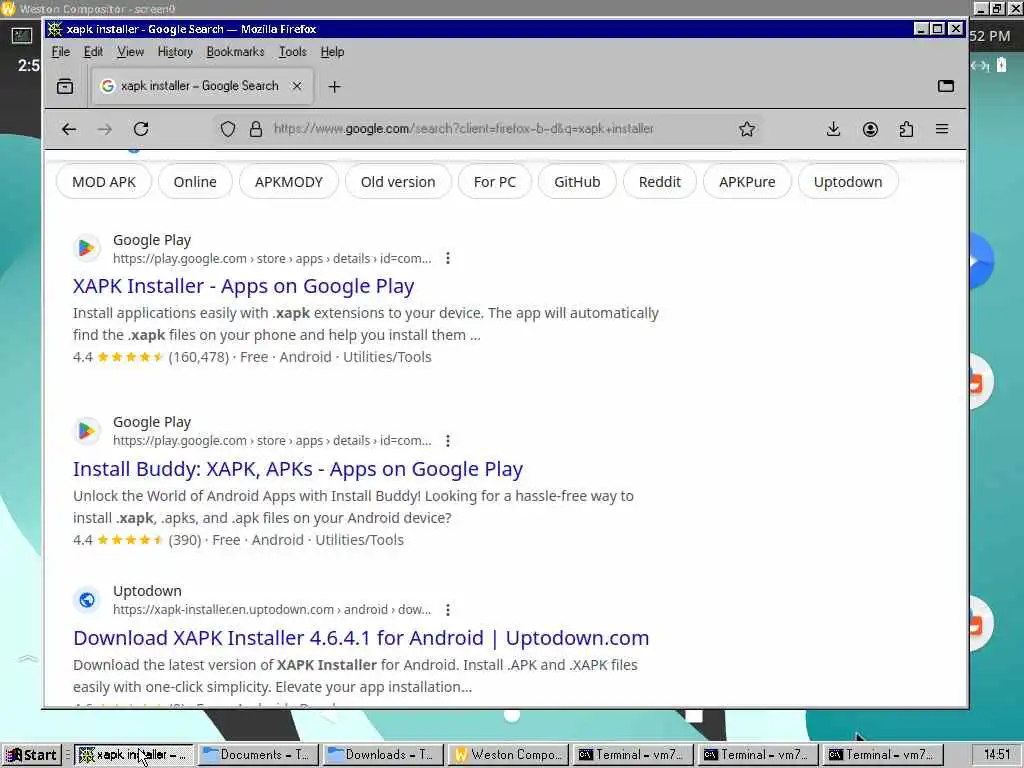
Task: Open XAPK Installer - Apps on Google Play link
Action: click(x=244, y=286)
